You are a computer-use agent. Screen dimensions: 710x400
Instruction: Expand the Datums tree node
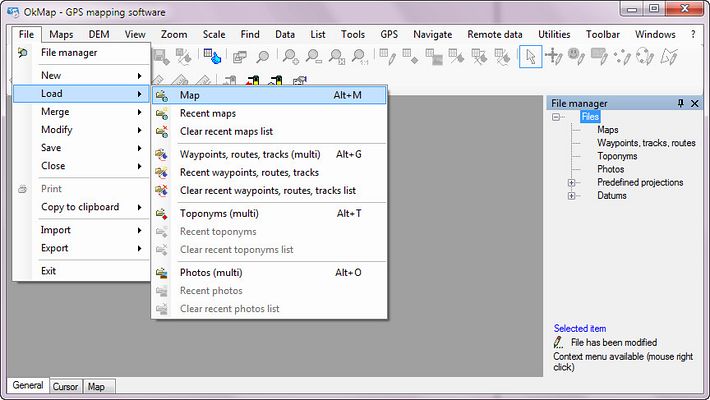(x=571, y=196)
